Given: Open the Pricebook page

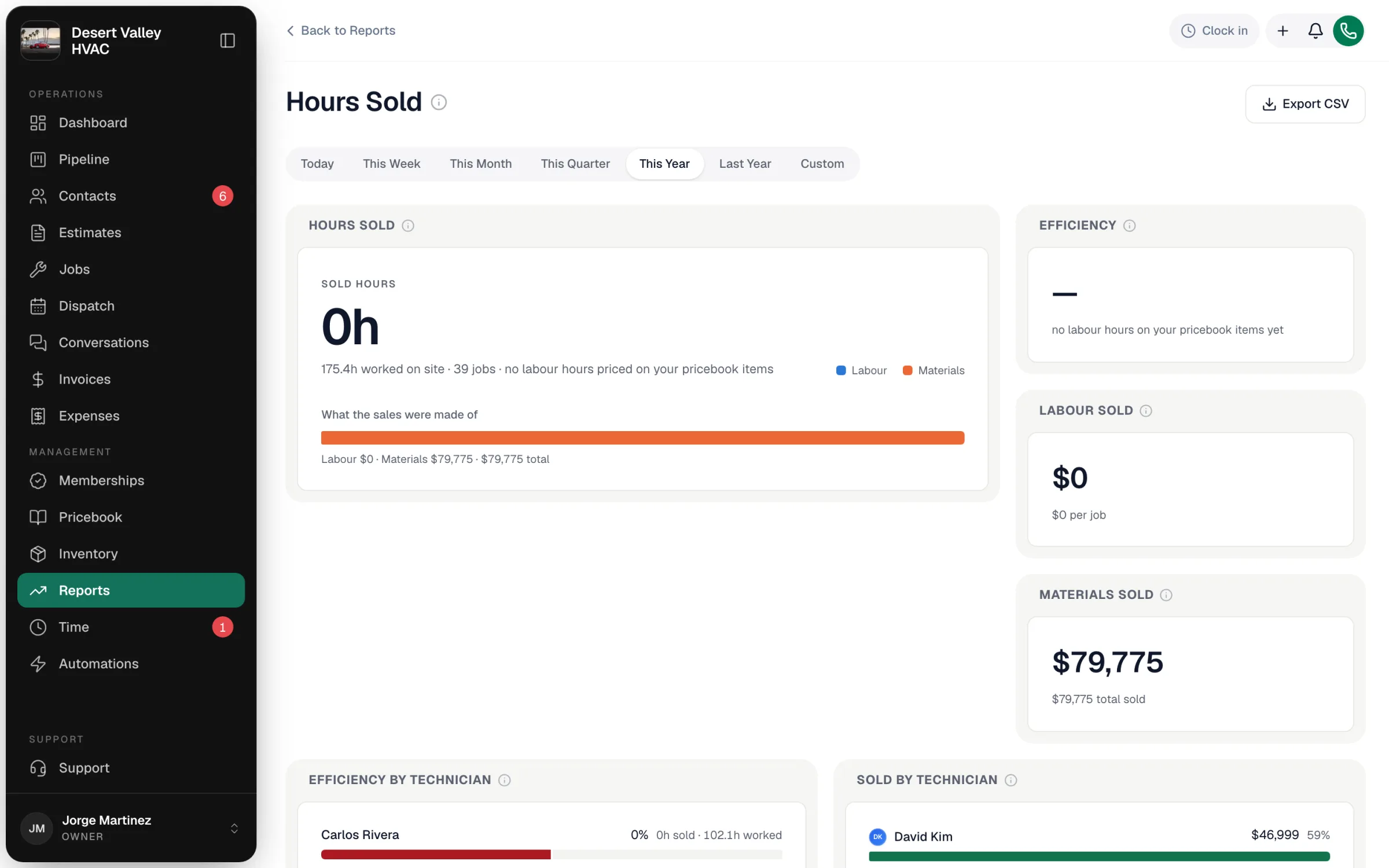Looking at the screenshot, I should (x=131, y=517).
